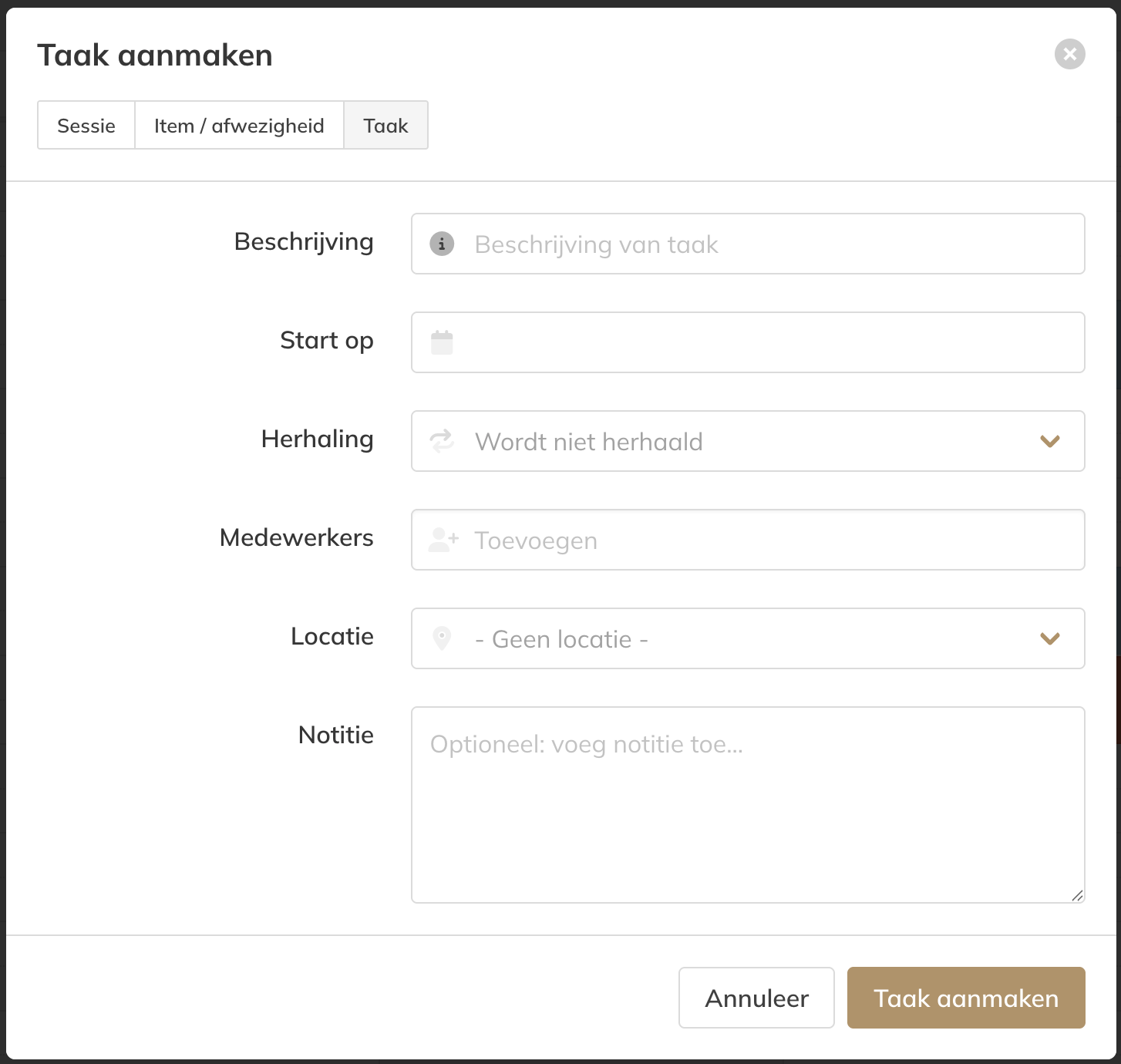Open the Item / afwezigheid tab
The width and height of the screenshot is (1121, 1064).
239,126
